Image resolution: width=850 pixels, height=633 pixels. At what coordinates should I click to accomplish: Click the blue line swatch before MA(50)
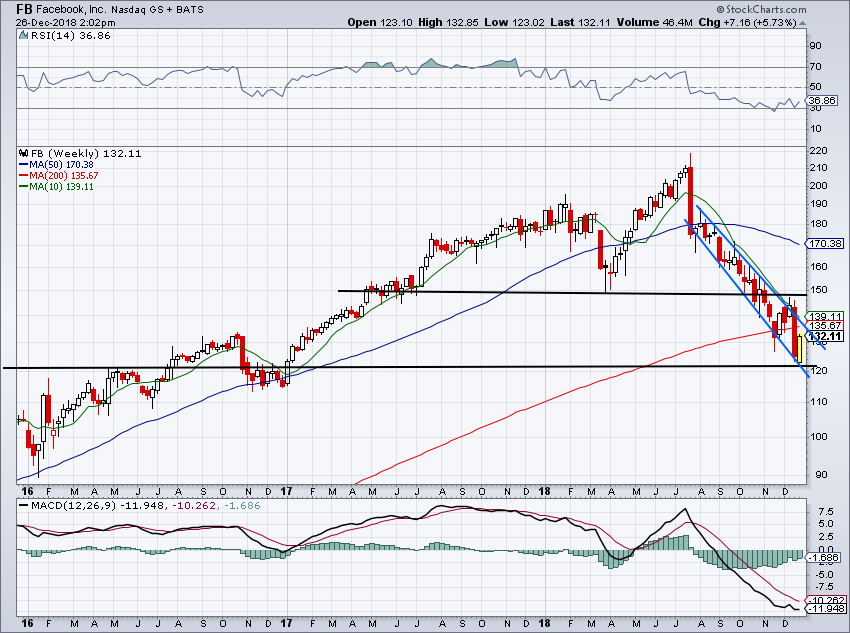point(23,165)
